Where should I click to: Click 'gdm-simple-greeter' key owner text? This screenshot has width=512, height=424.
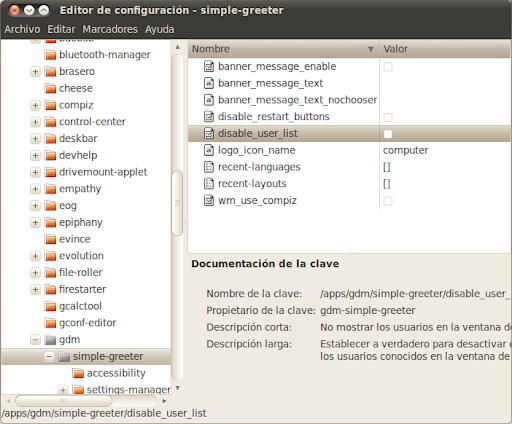368,311
